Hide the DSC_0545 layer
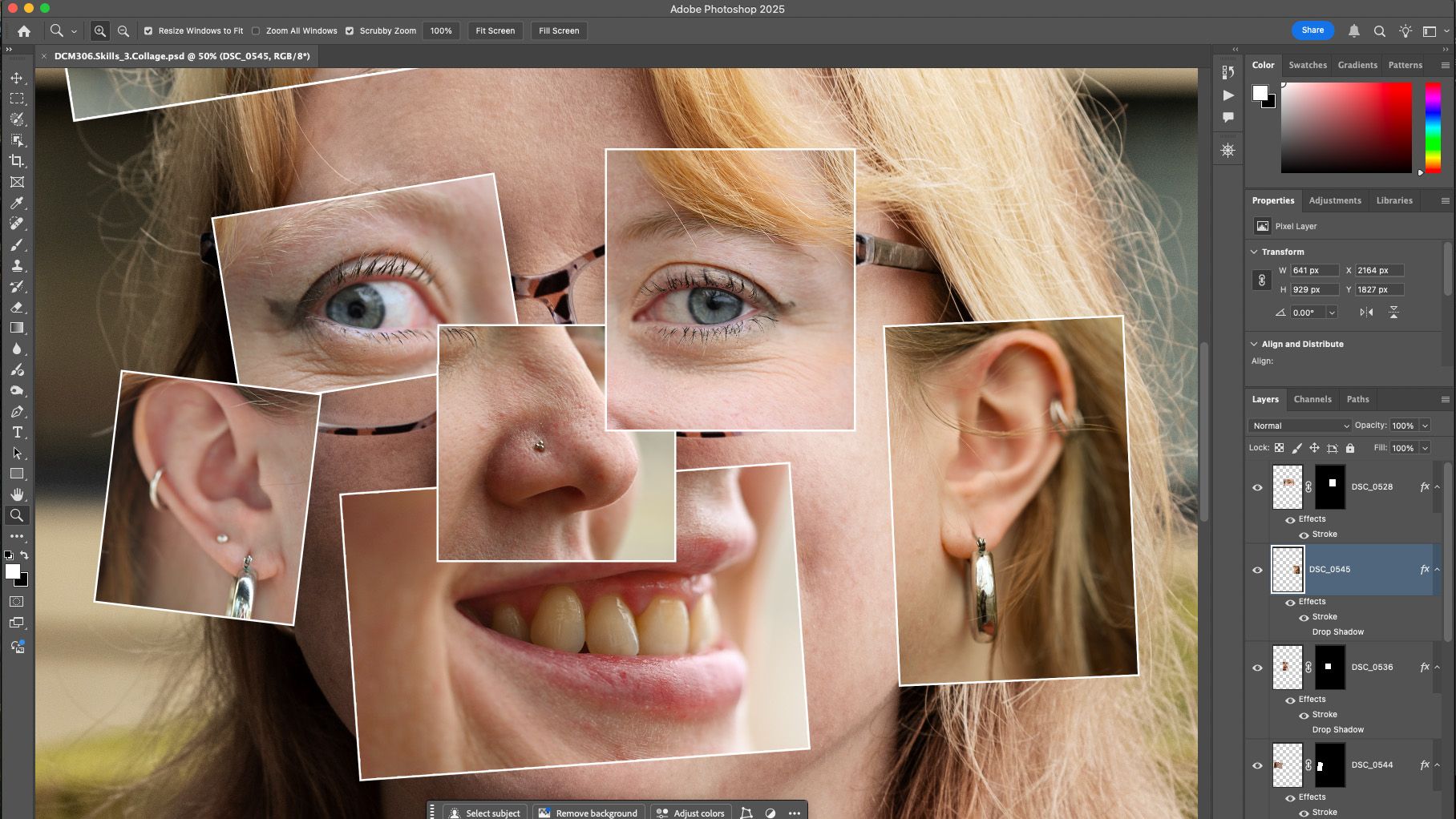This screenshot has height=819, width=1456. [x=1257, y=570]
